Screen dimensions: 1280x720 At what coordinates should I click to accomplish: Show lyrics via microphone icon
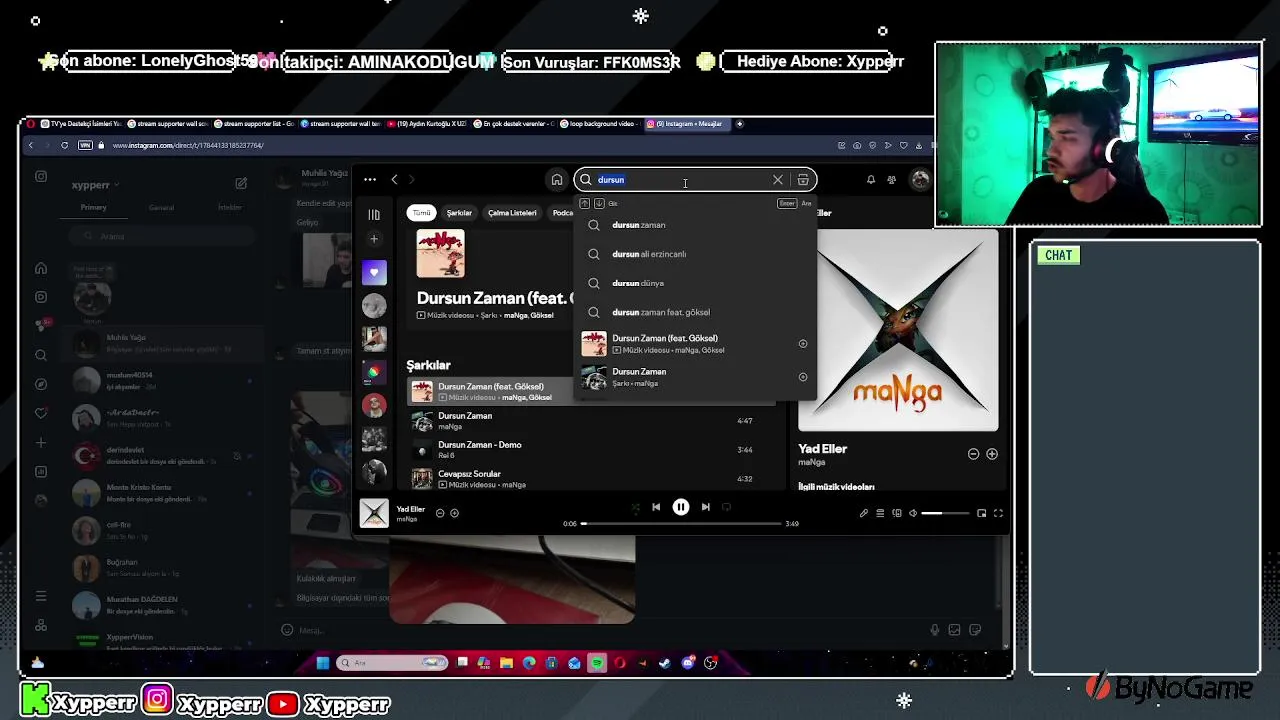(x=864, y=513)
